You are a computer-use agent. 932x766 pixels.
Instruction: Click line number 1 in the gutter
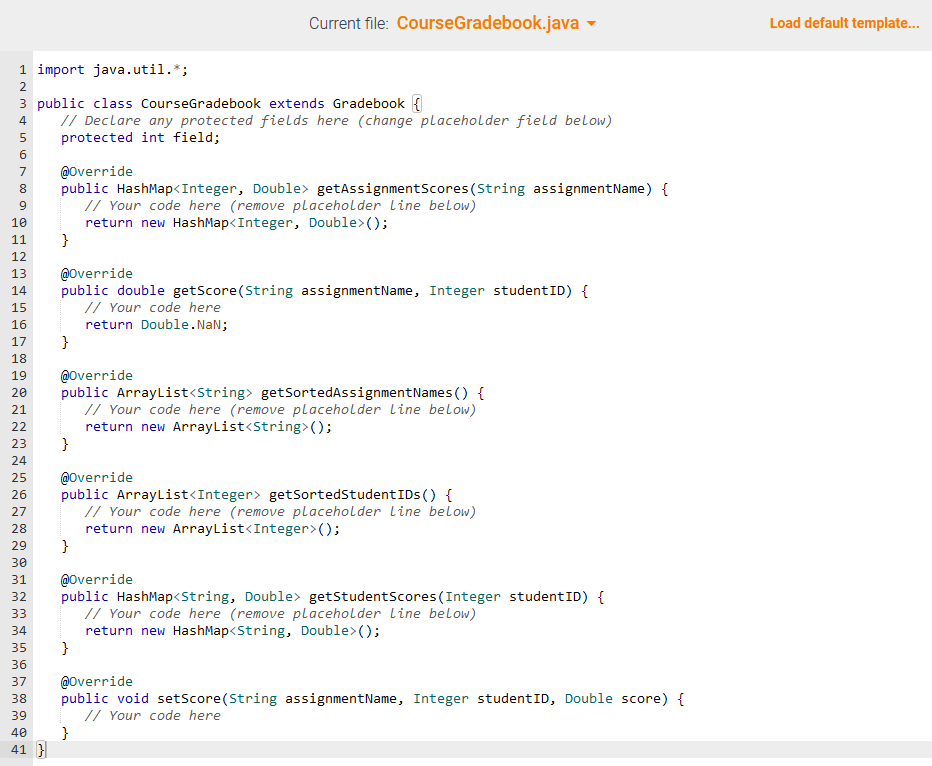click(x=21, y=69)
